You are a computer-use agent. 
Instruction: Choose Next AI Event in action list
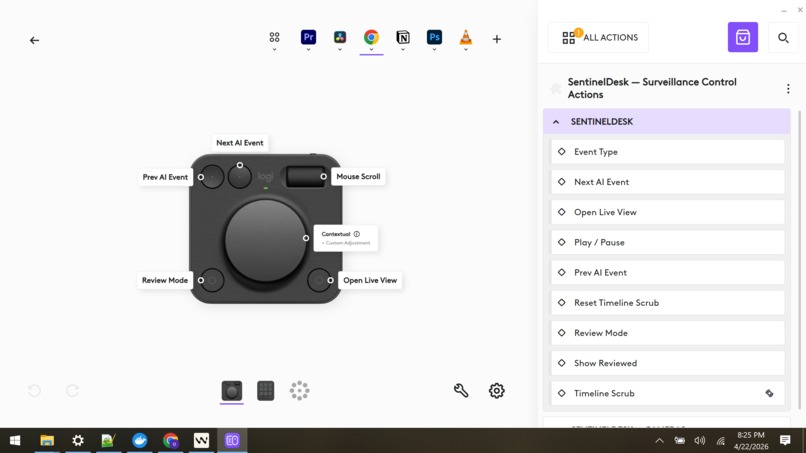(667, 182)
